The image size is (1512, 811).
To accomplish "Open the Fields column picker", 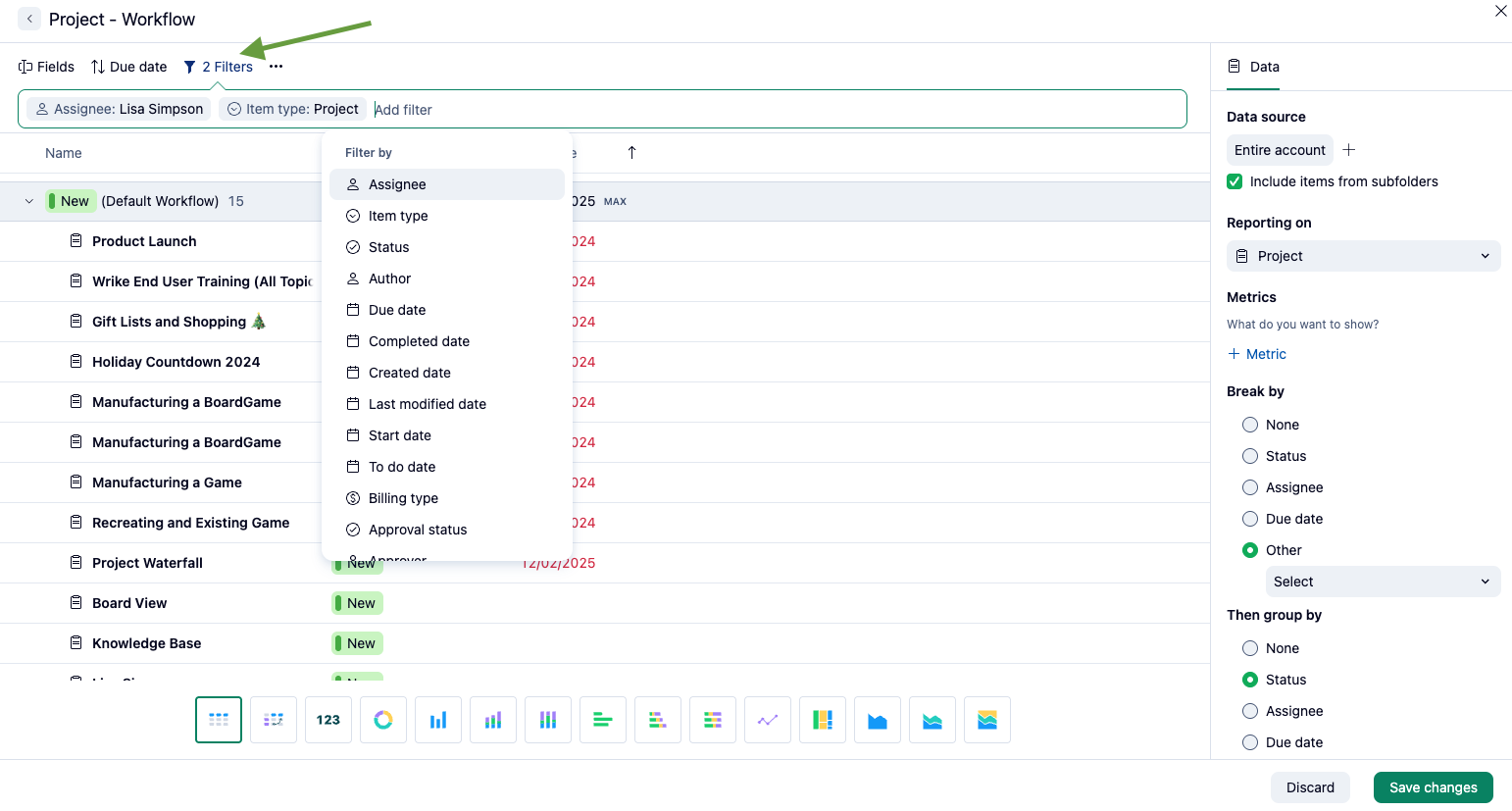I will (x=46, y=67).
